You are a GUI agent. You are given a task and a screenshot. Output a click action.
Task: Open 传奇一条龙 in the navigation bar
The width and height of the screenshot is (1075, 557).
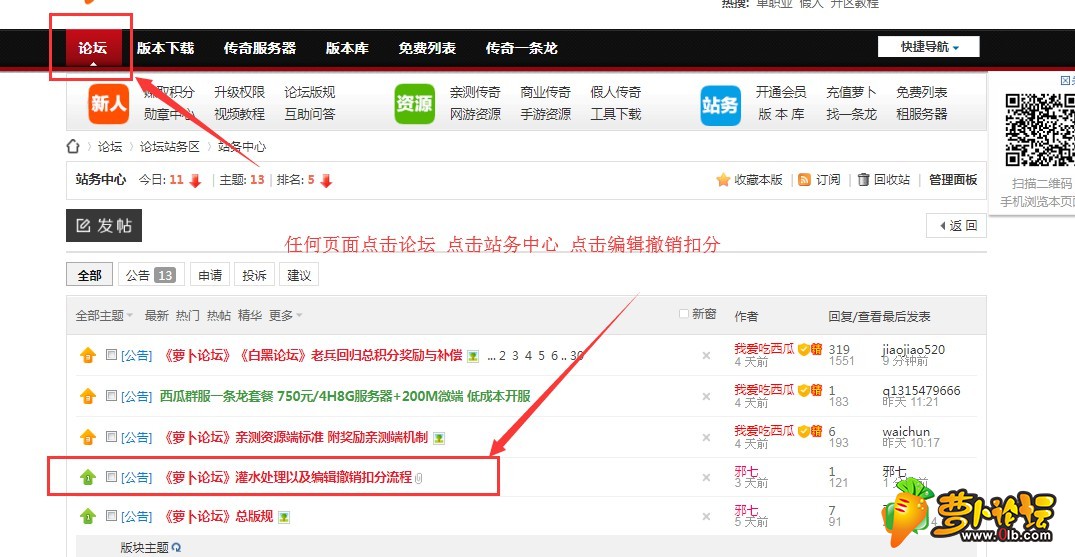[522, 48]
